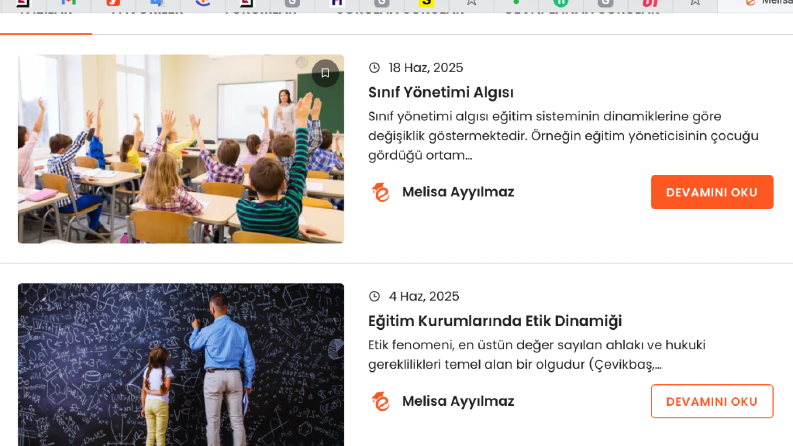Click author logo in Eğitim Kurumlarında Etik Dinamiği card
Image resolution: width=793 pixels, height=446 pixels.
pyautogui.click(x=381, y=402)
